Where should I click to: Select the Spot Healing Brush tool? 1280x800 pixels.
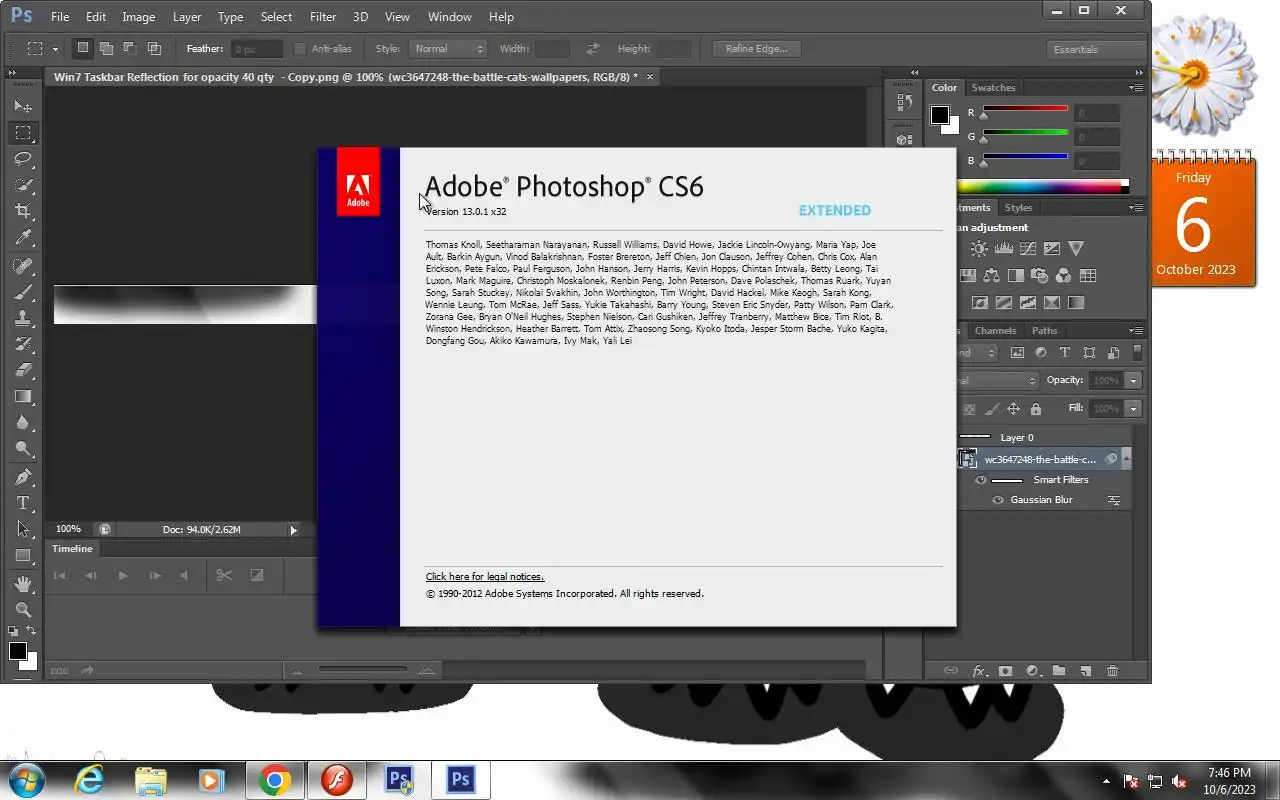click(23, 266)
